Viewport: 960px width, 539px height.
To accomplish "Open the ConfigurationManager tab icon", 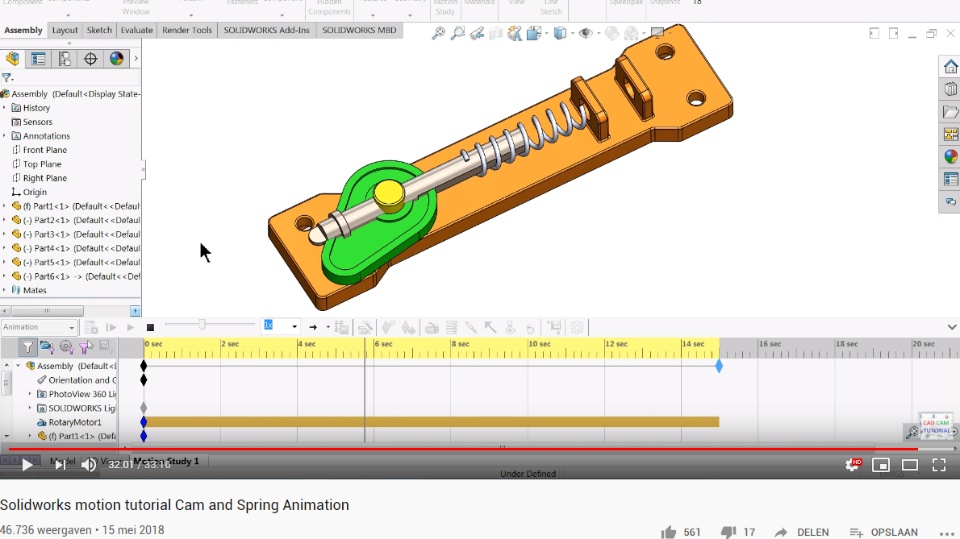I will pyautogui.click(x=64, y=58).
